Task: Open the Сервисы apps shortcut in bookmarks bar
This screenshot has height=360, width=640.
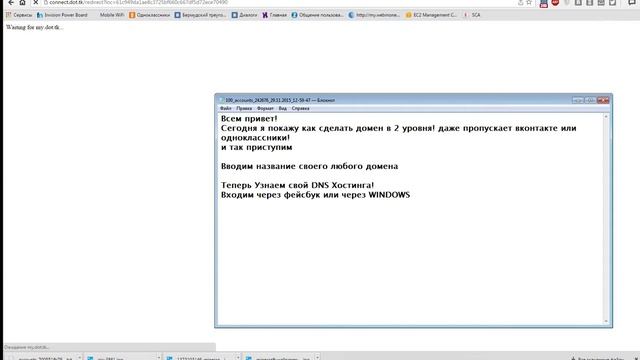Action: [19, 15]
